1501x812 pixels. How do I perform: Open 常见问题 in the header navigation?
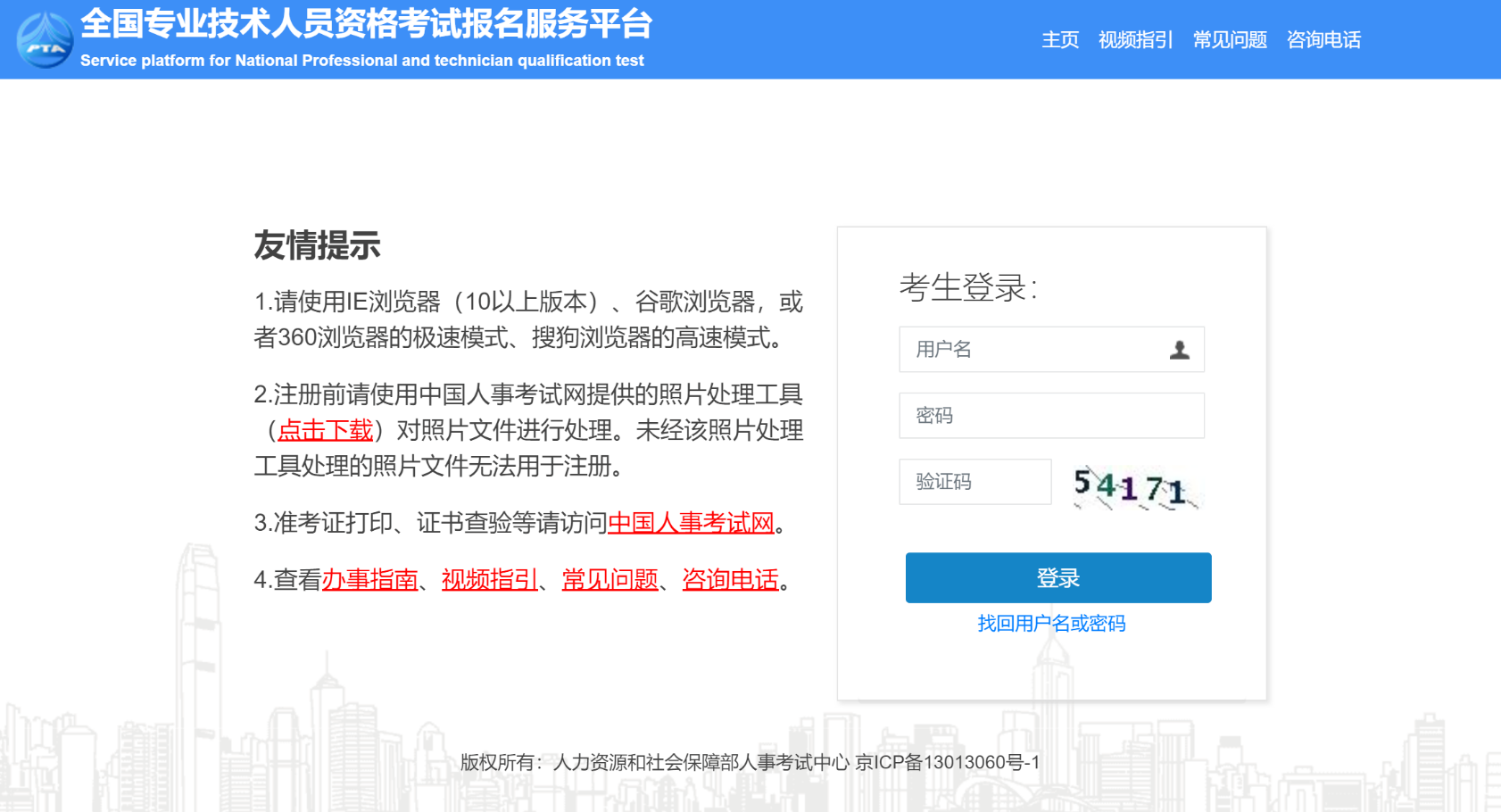click(1230, 40)
